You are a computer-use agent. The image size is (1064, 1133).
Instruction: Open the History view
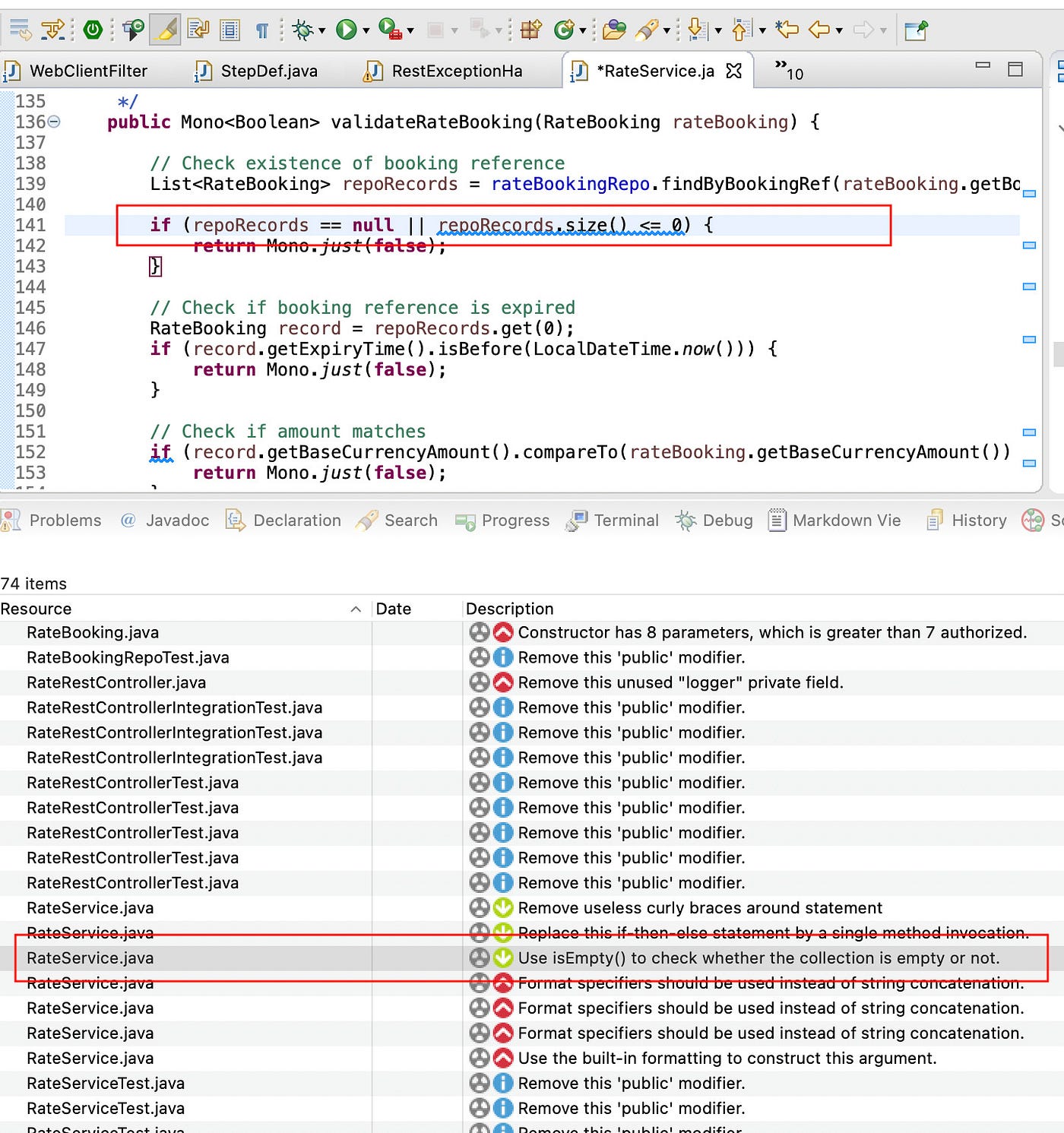(x=980, y=521)
